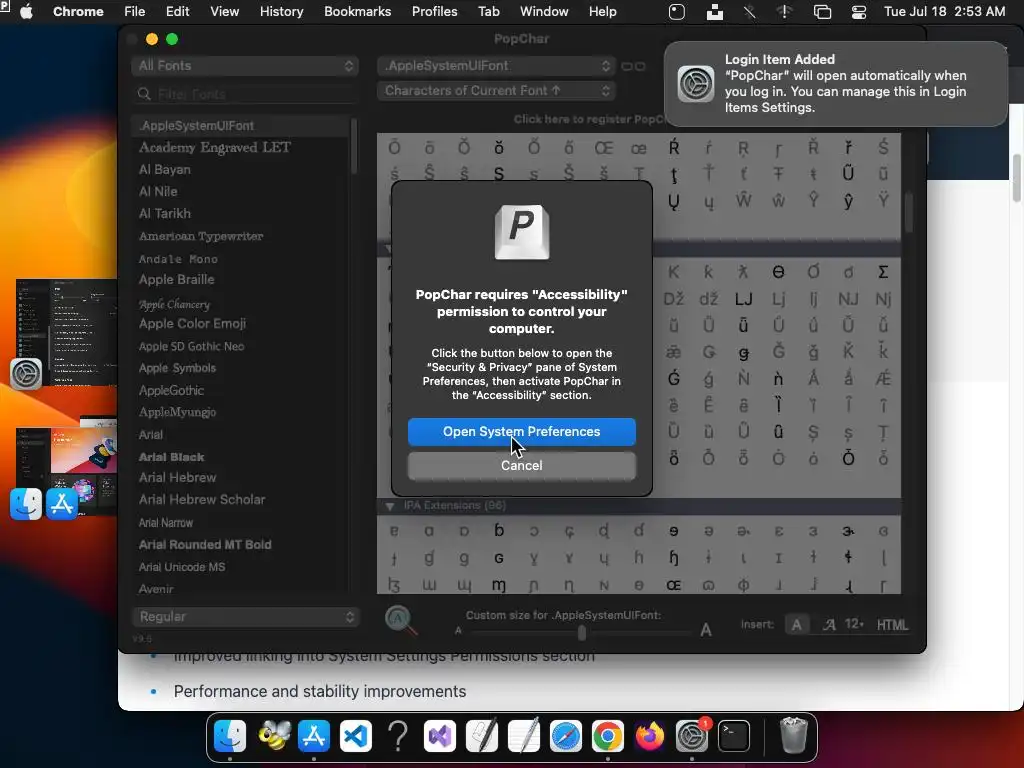Click Open System Preferences button
Screen dimensions: 1024x768
[x=521, y=432]
